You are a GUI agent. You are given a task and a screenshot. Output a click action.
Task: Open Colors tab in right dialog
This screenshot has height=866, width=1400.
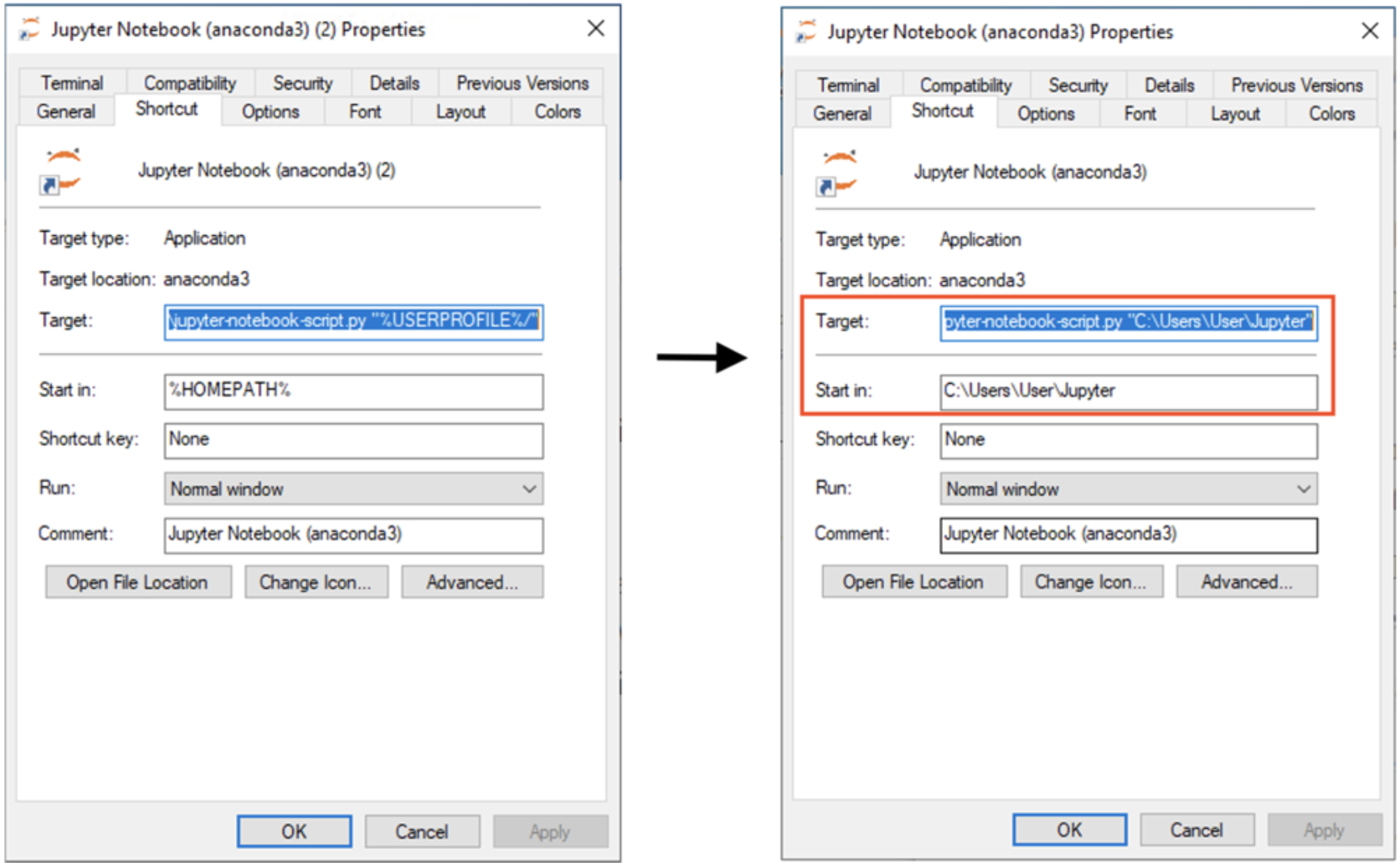1331,114
